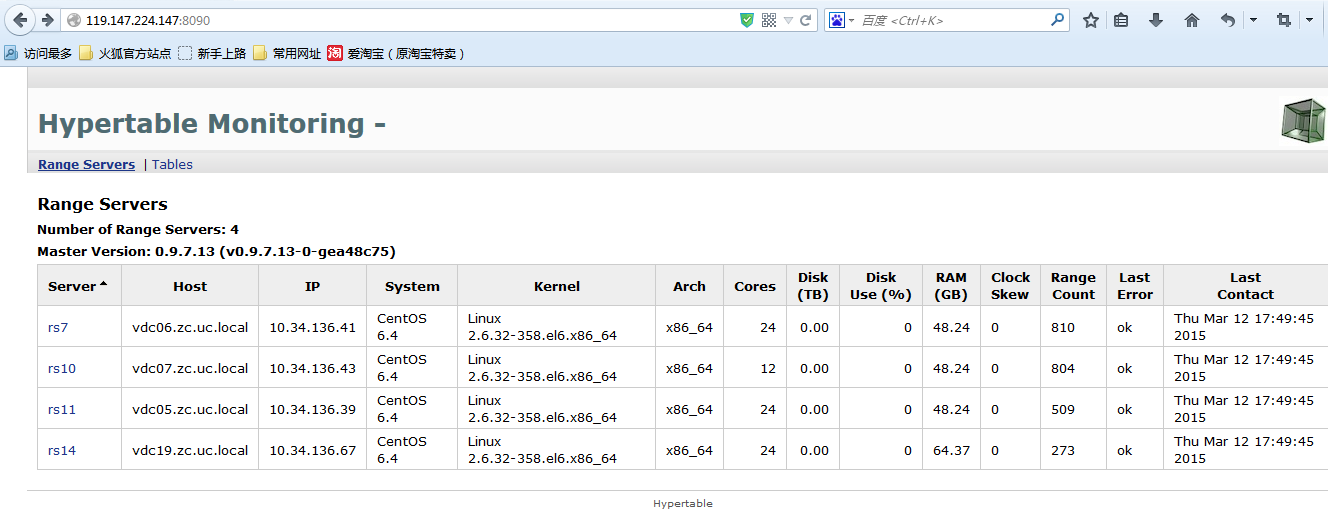Screen dimensions: 1328x514
Task: Sort by the System column header
Action: 412,286
